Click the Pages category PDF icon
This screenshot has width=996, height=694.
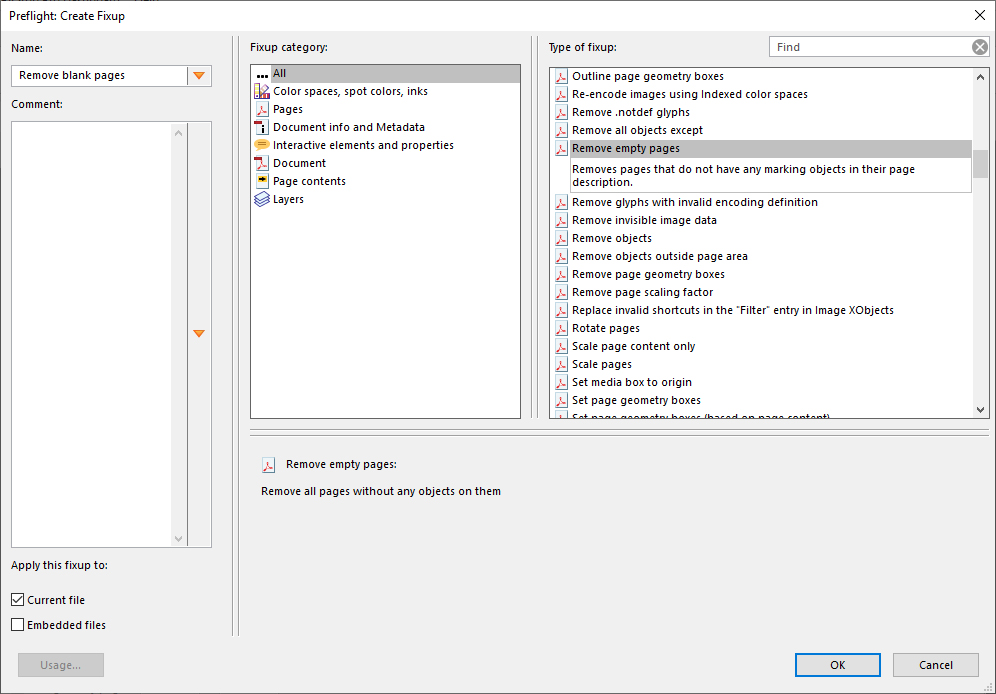(262, 109)
